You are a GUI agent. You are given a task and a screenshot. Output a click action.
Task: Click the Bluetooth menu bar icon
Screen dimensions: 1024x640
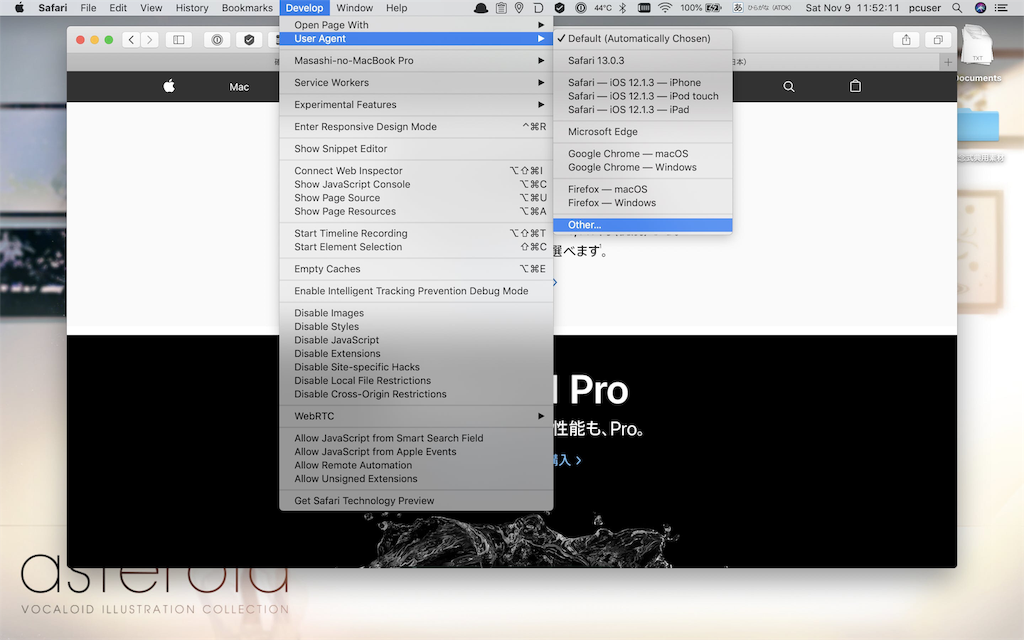pos(622,8)
